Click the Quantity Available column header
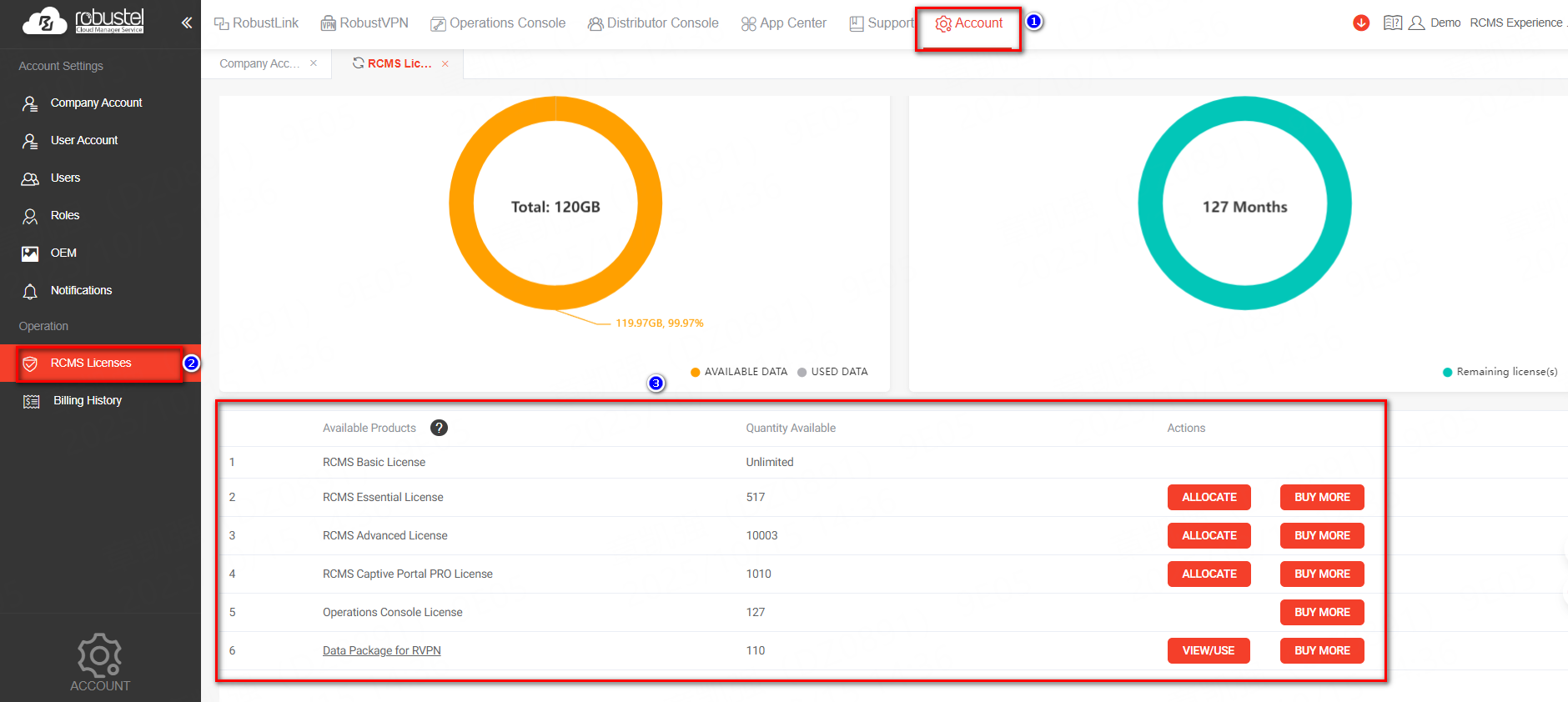This screenshot has width=1568, height=702. 791,429
